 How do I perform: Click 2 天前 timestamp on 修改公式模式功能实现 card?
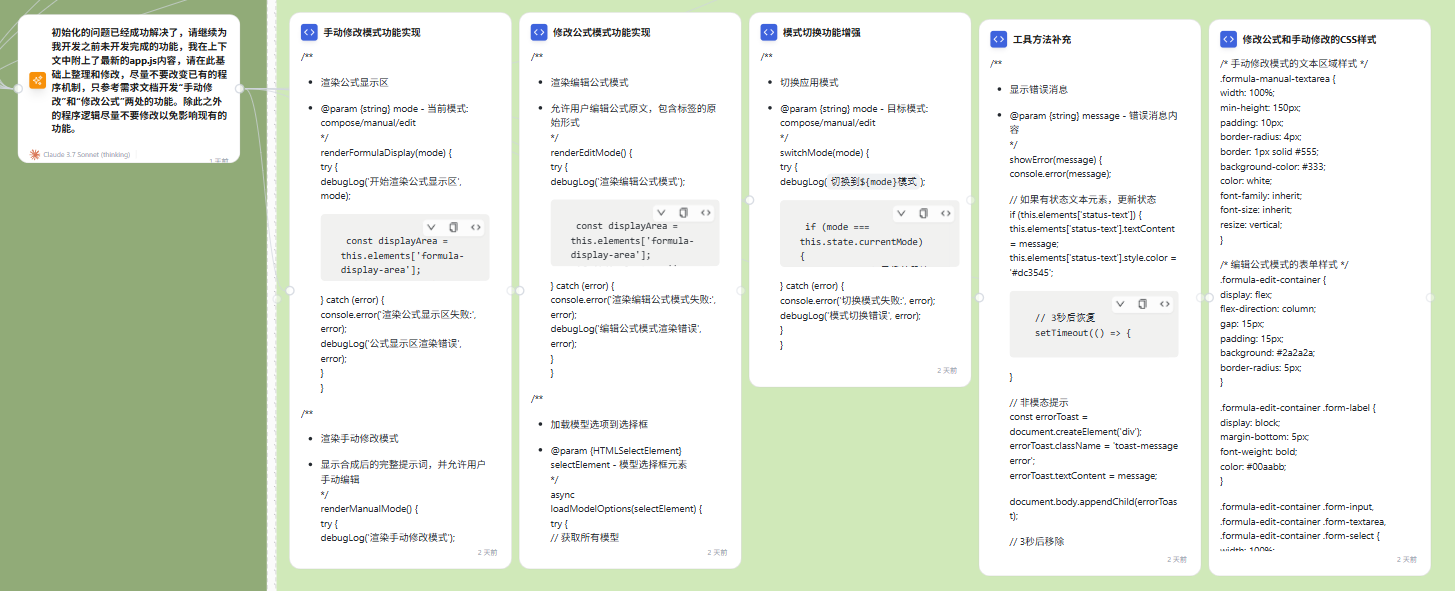point(717,552)
